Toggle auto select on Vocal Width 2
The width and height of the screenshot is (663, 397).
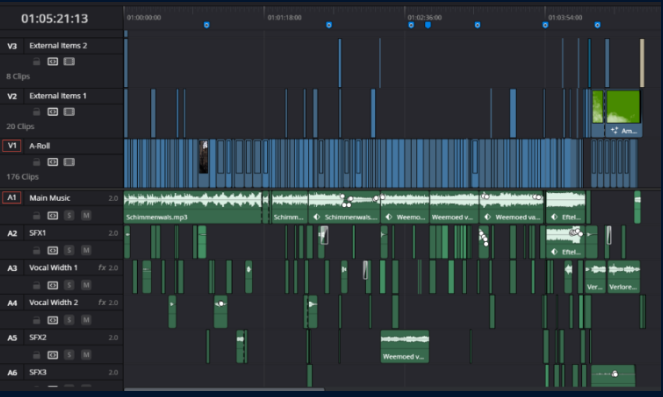pos(52,320)
